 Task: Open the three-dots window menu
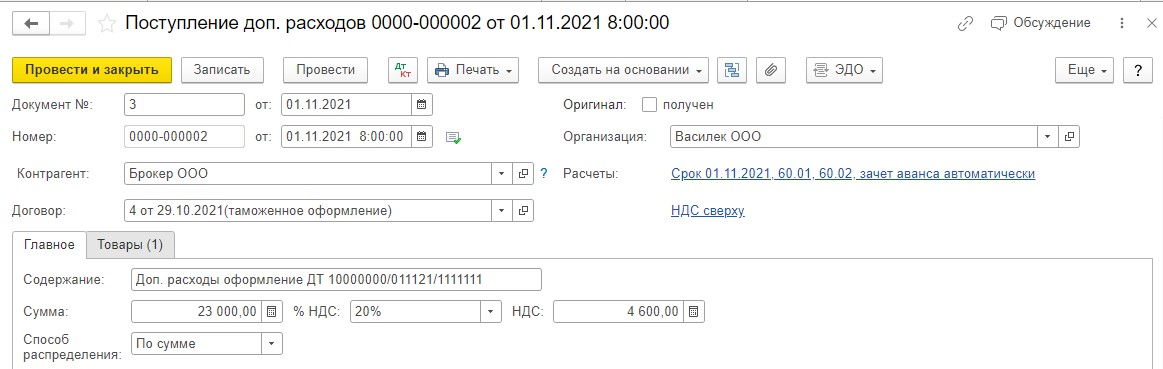[1122, 24]
